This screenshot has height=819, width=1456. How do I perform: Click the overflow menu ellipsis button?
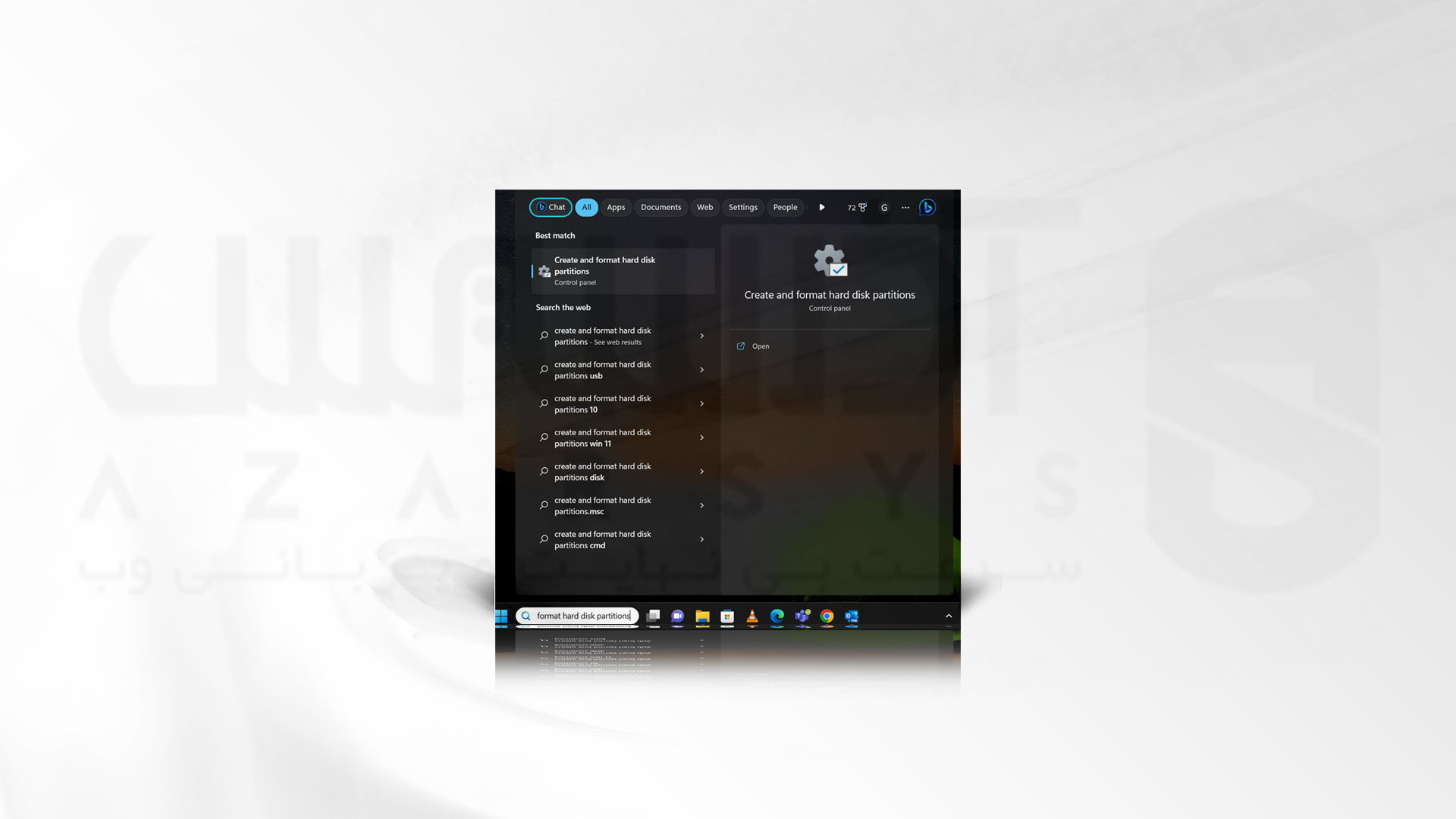pos(905,208)
